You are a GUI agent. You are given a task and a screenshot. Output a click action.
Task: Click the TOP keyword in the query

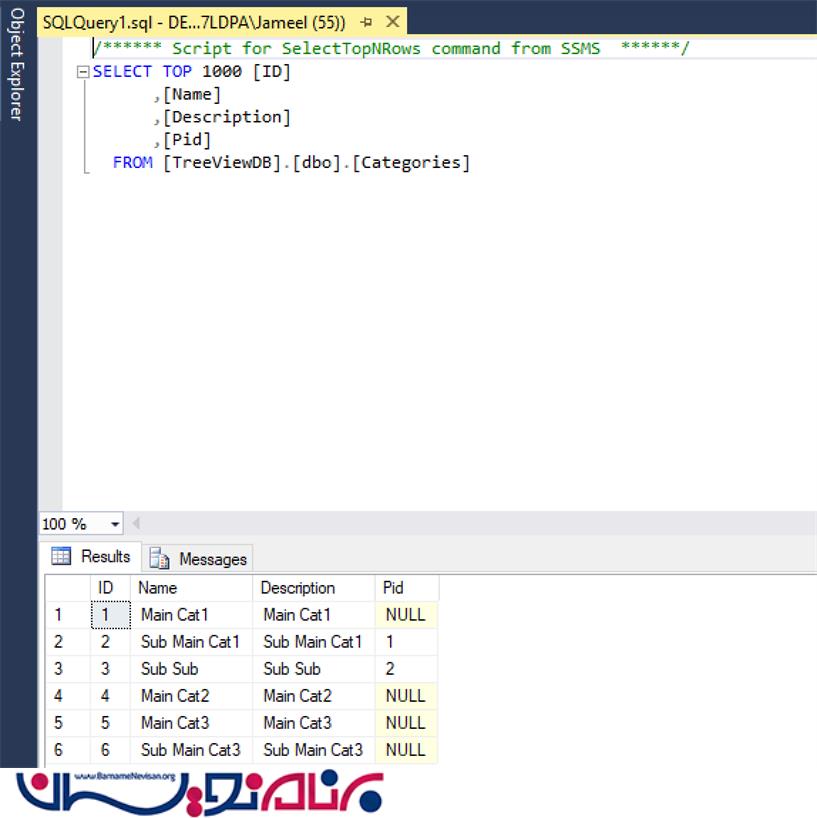[177, 71]
